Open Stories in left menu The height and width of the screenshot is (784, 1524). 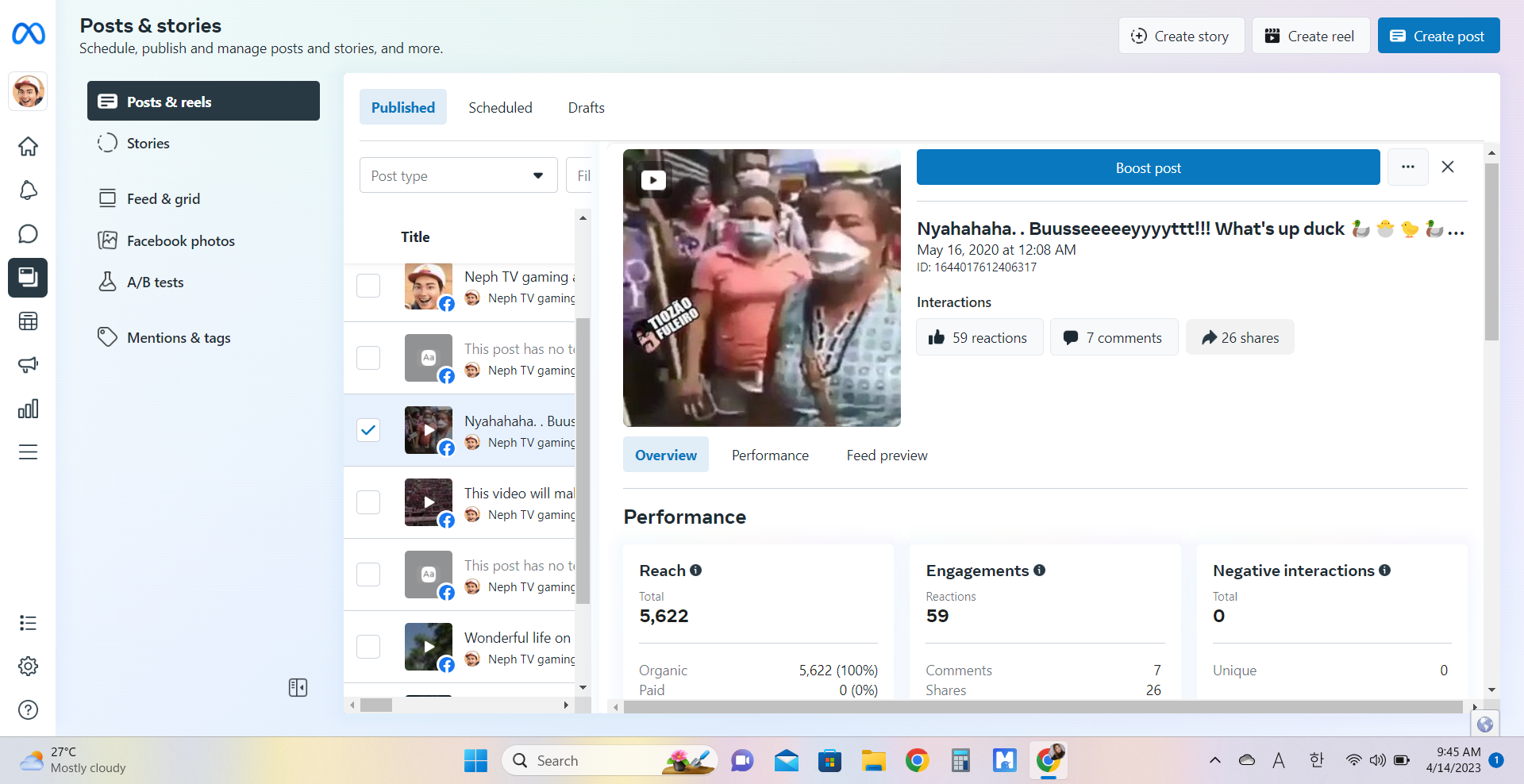(x=203, y=144)
